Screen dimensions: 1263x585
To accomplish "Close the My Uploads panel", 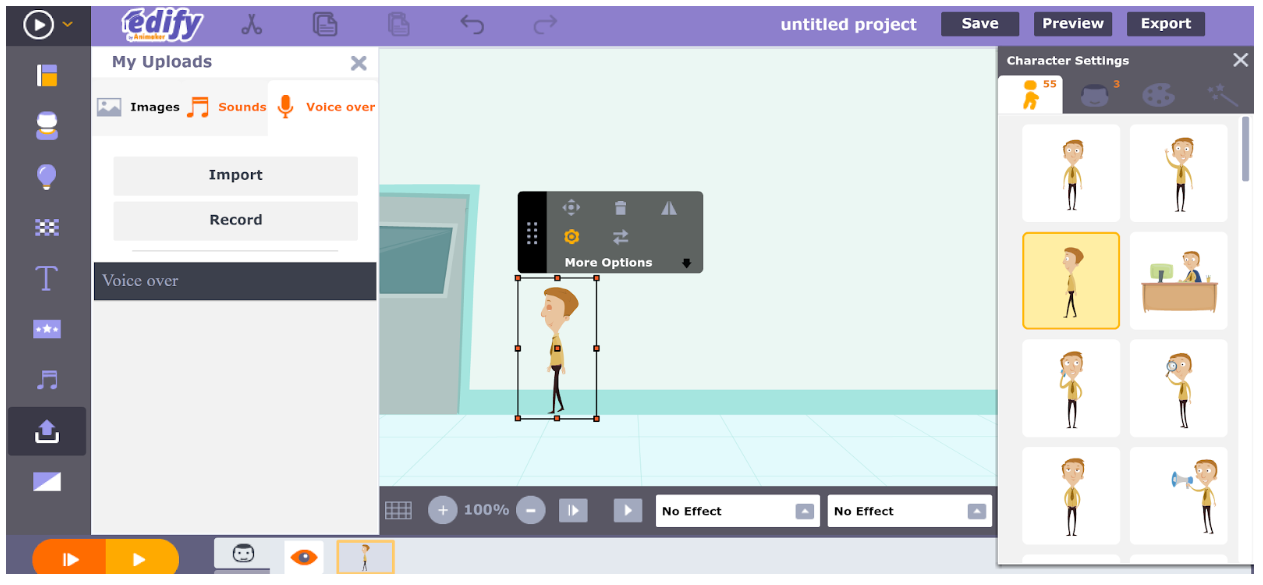I will click(358, 63).
